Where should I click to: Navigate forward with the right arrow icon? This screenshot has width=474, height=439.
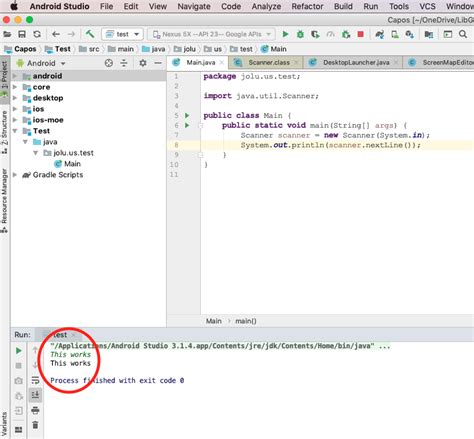[x=71, y=34]
